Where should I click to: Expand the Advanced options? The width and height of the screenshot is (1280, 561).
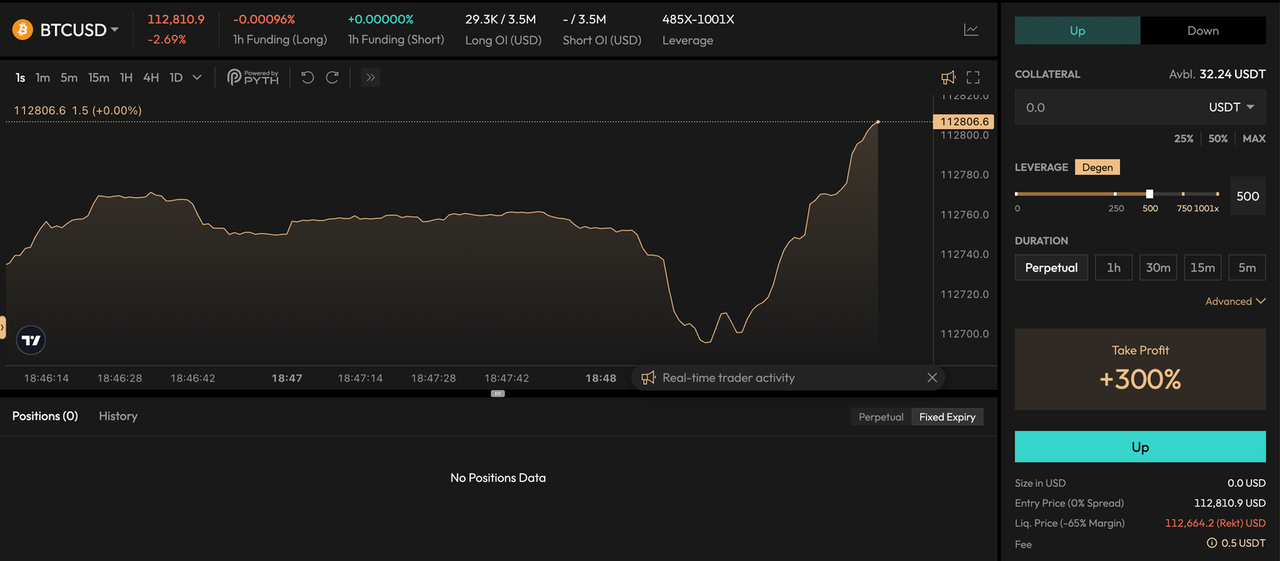[x=1235, y=301]
